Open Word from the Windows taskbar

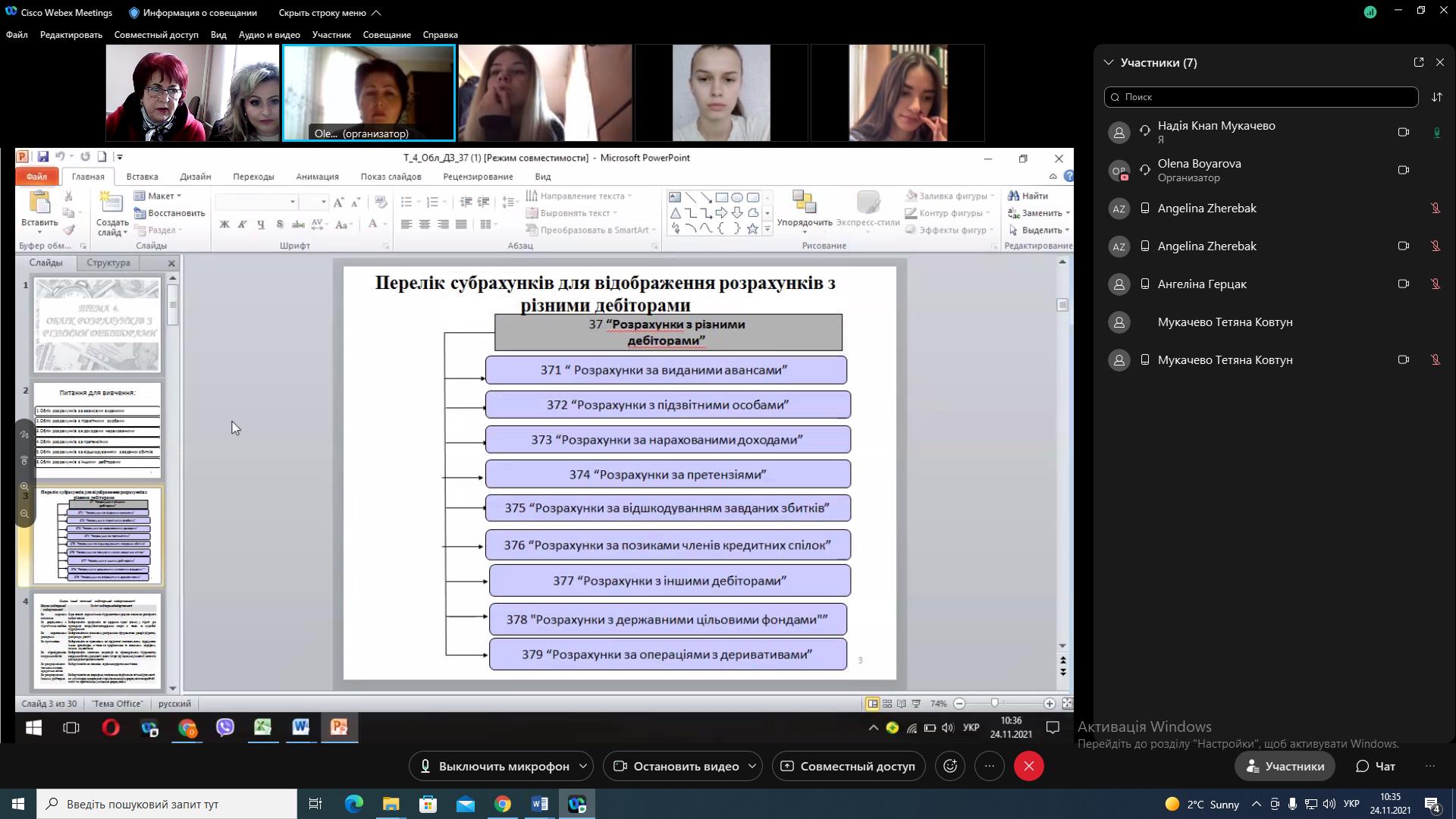[540, 804]
